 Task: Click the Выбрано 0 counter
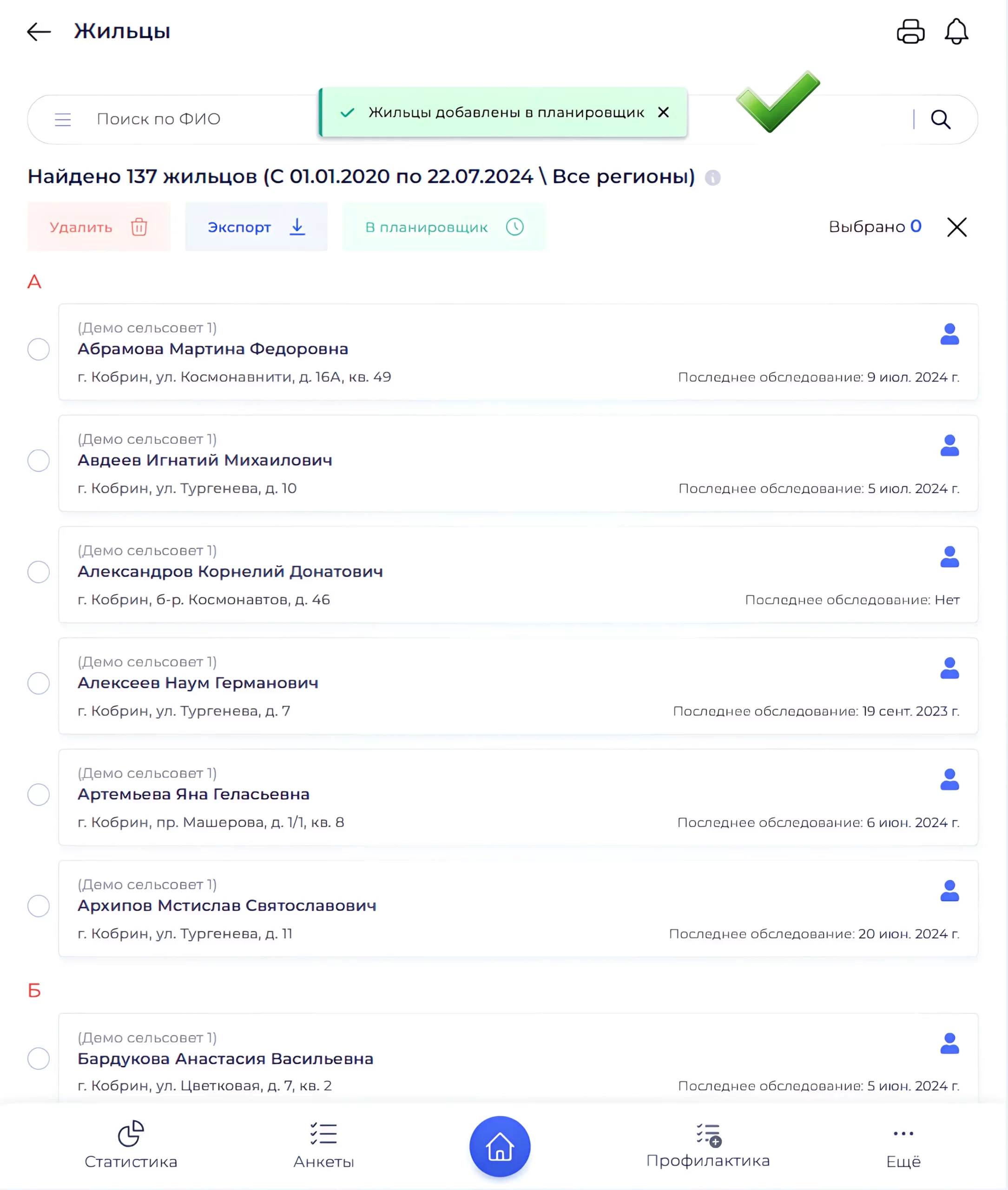click(x=875, y=227)
